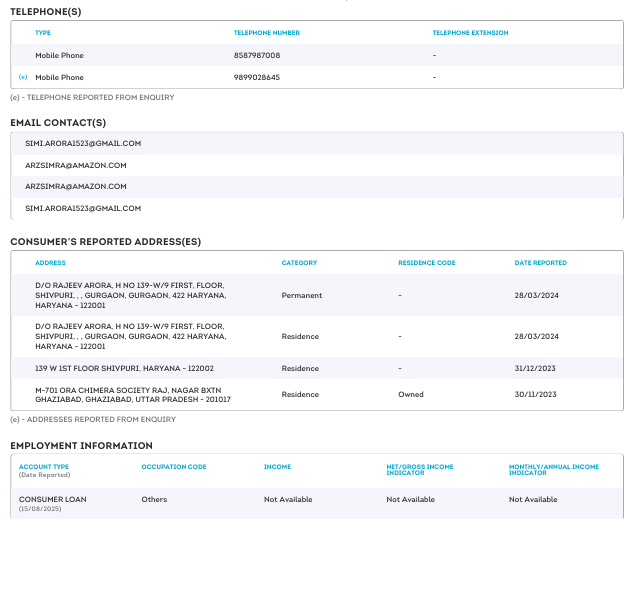Screen dimensions: 632x590
Task: Click the Owned residence code value
Action: tap(410, 394)
